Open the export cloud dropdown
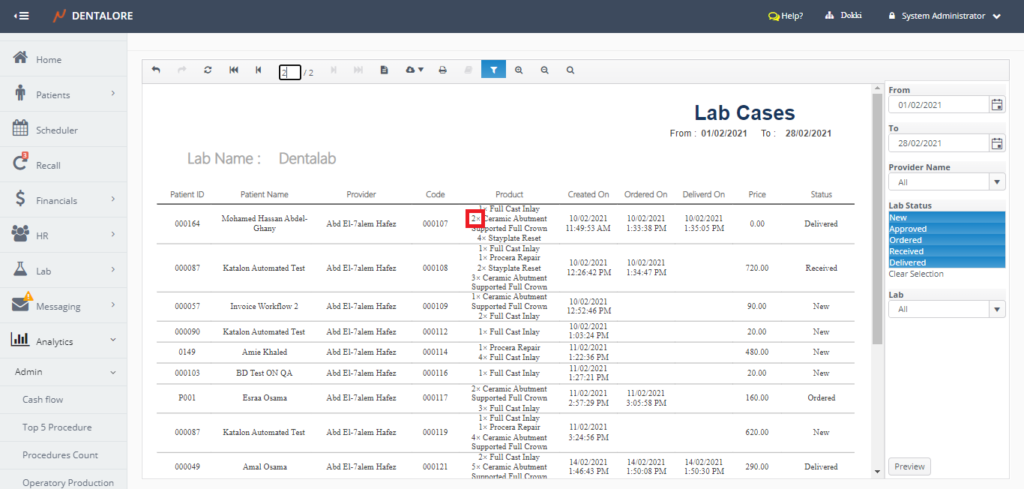 [x=413, y=70]
